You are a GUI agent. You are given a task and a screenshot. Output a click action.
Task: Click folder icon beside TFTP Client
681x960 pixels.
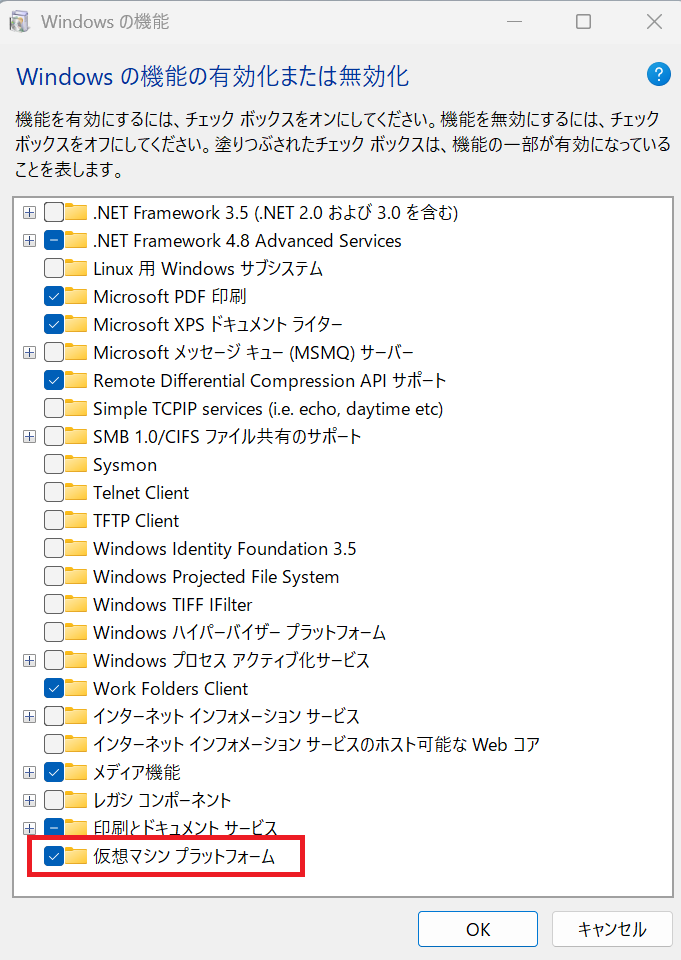pyautogui.click(x=76, y=520)
